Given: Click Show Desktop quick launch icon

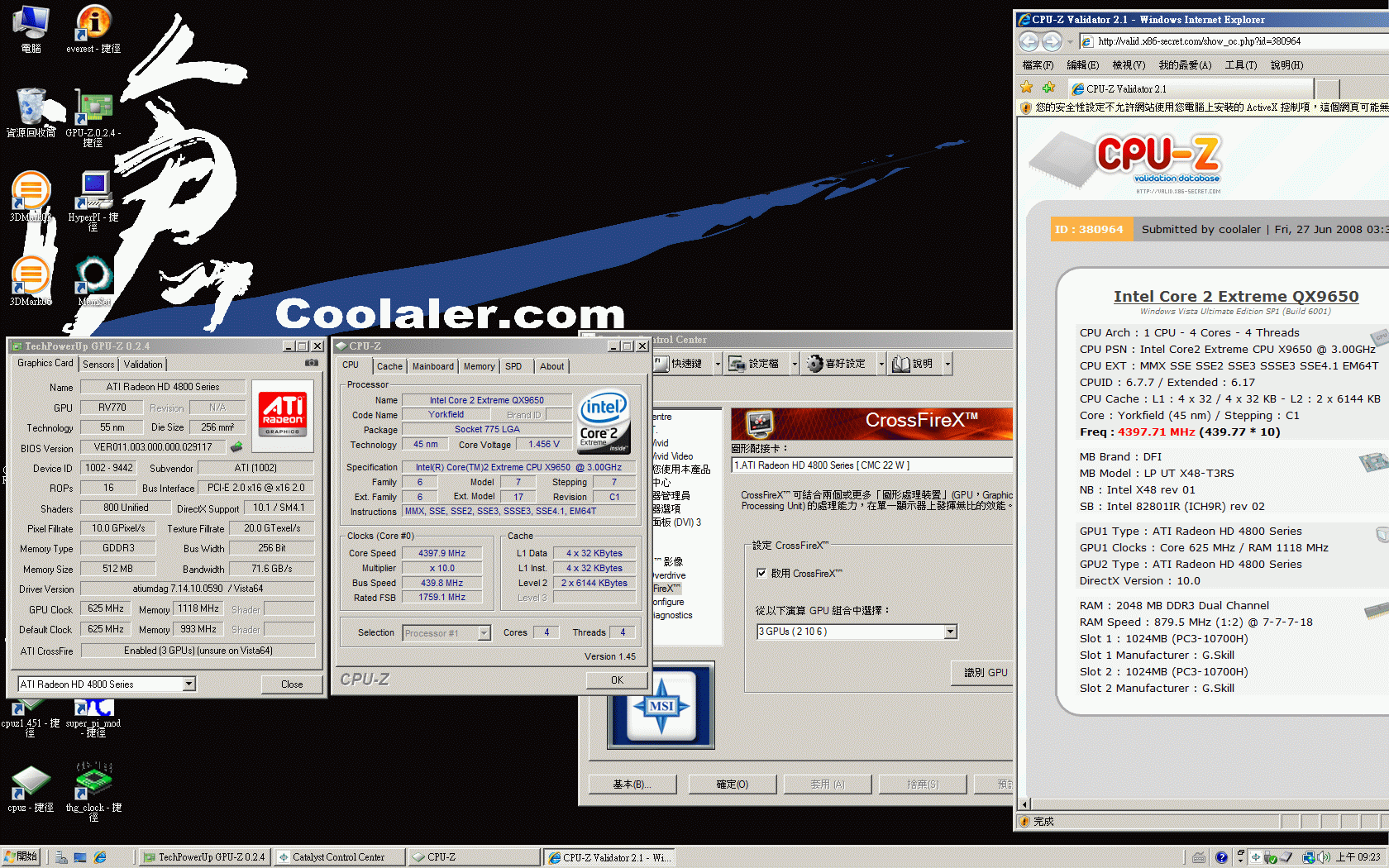Looking at the screenshot, I should (80, 857).
